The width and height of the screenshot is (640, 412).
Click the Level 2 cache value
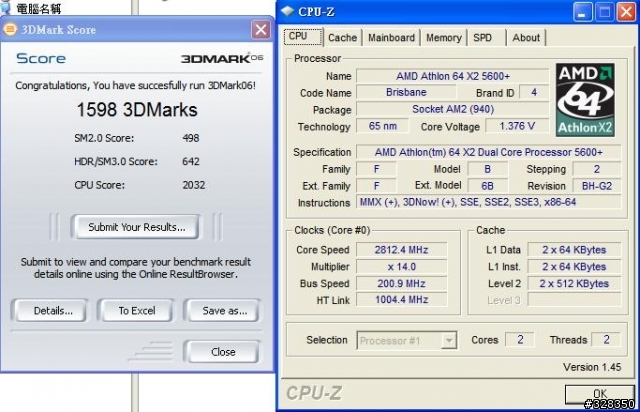pyautogui.click(x=574, y=283)
